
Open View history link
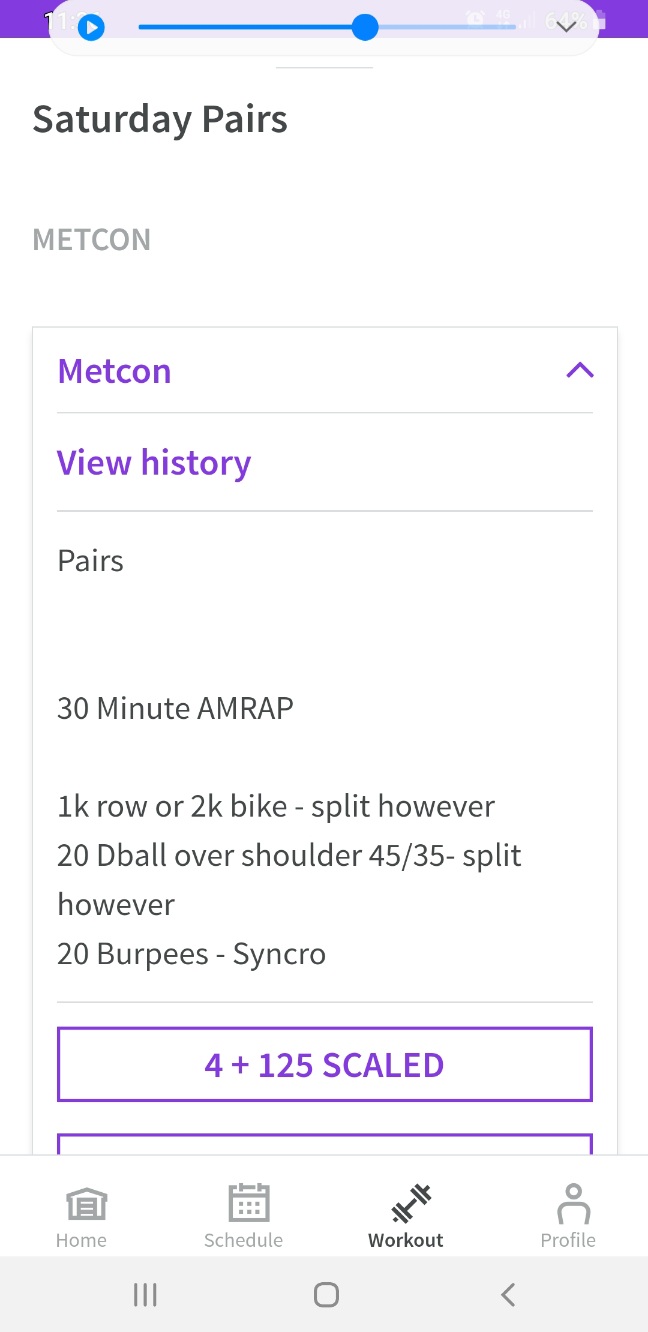pos(154,463)
